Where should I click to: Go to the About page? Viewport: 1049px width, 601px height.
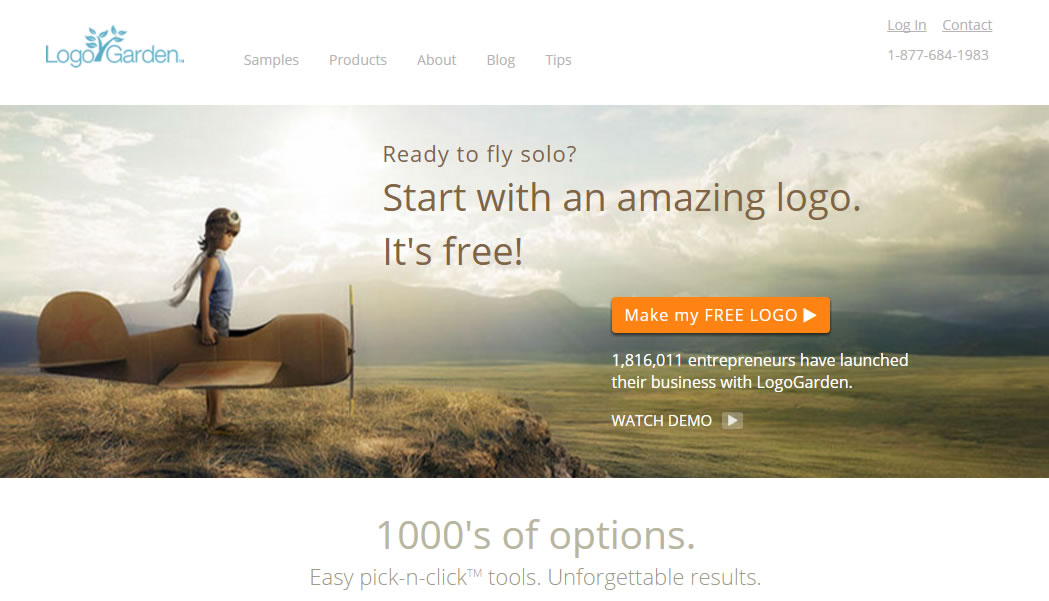[x=436, y=60]
